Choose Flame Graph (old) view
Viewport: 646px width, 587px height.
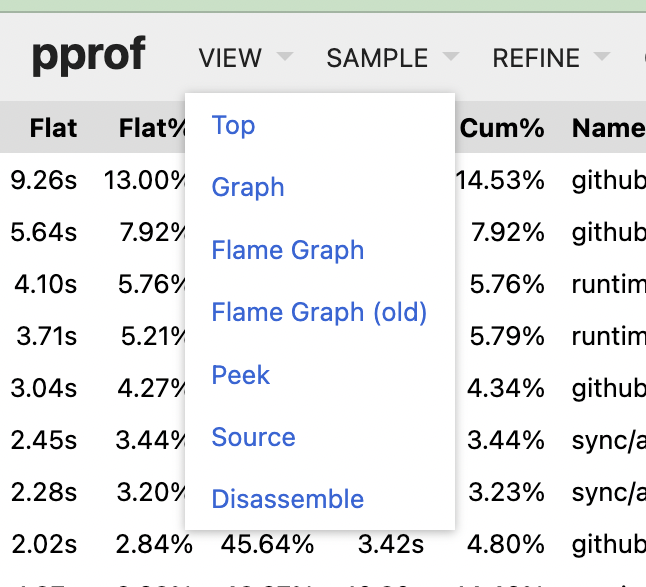pos(320,312)
